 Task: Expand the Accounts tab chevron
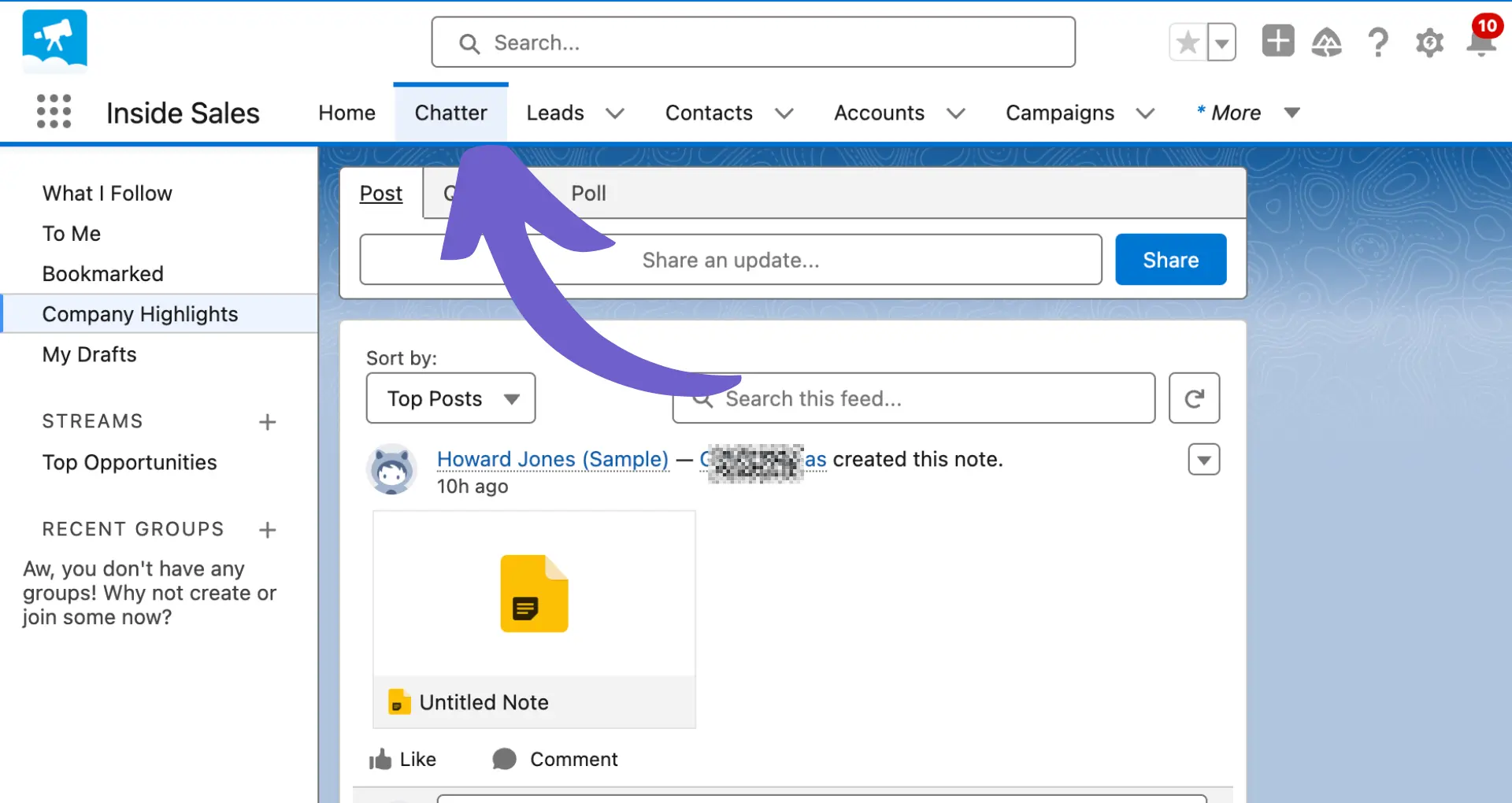tap(955, 113)
